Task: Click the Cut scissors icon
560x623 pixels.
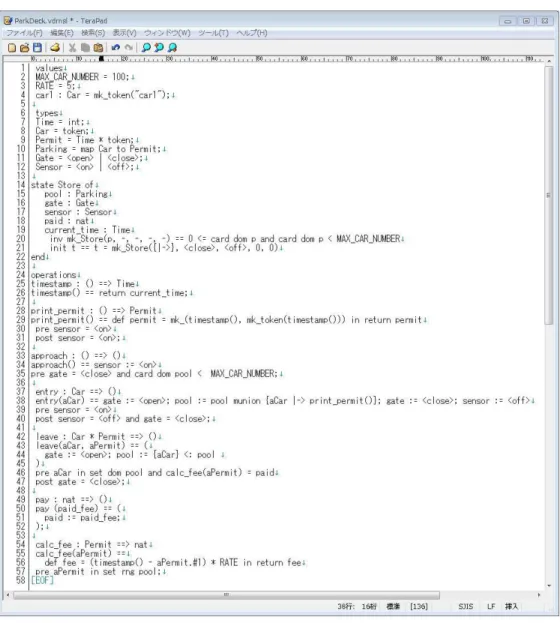Action: (x=72, y=48)
